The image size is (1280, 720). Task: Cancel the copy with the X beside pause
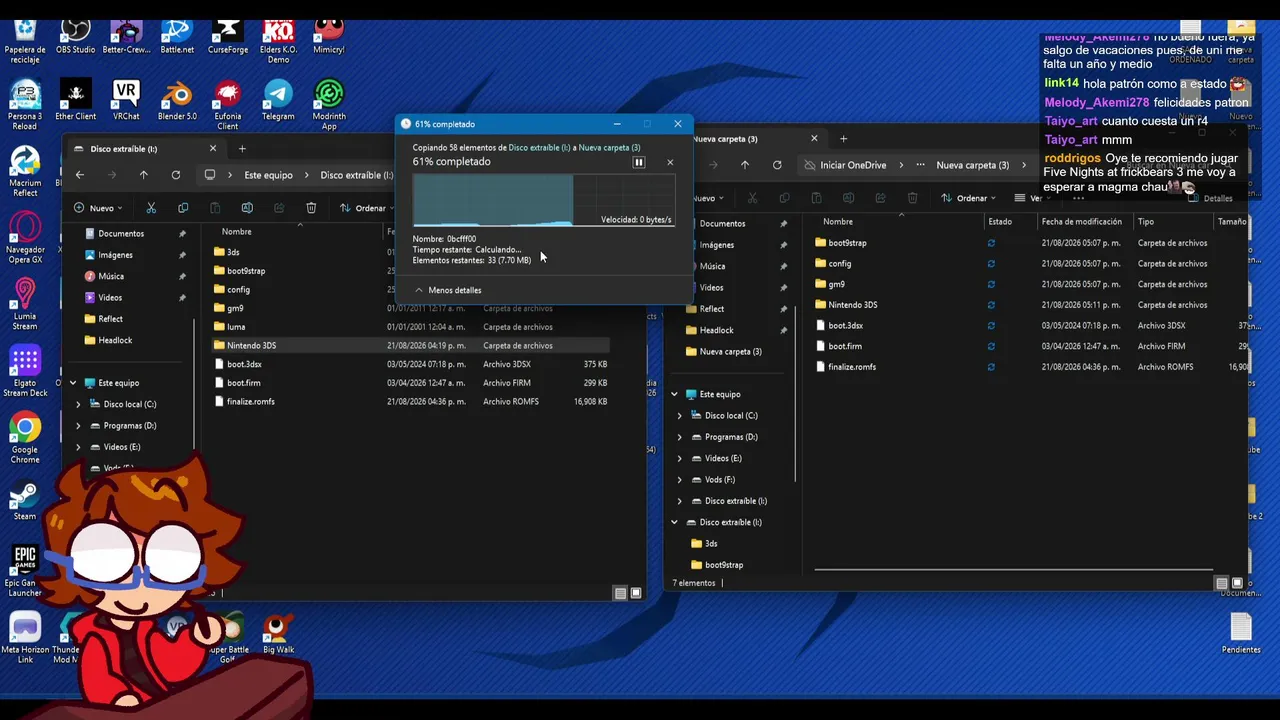click(x=670, y=162)
